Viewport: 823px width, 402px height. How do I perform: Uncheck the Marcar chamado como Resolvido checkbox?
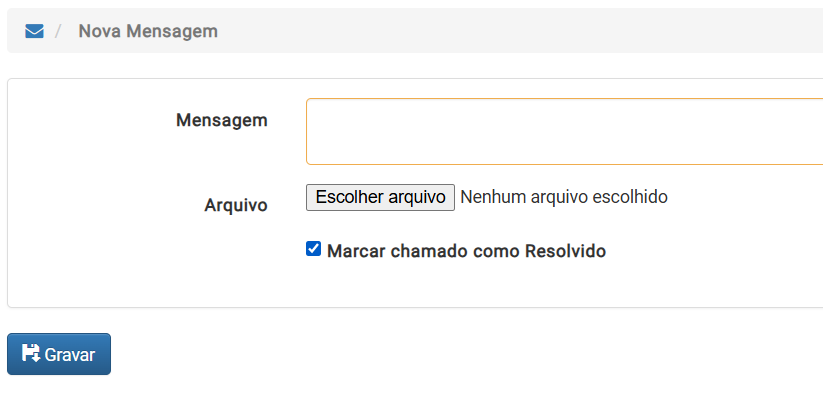click(x=313, y=249)
